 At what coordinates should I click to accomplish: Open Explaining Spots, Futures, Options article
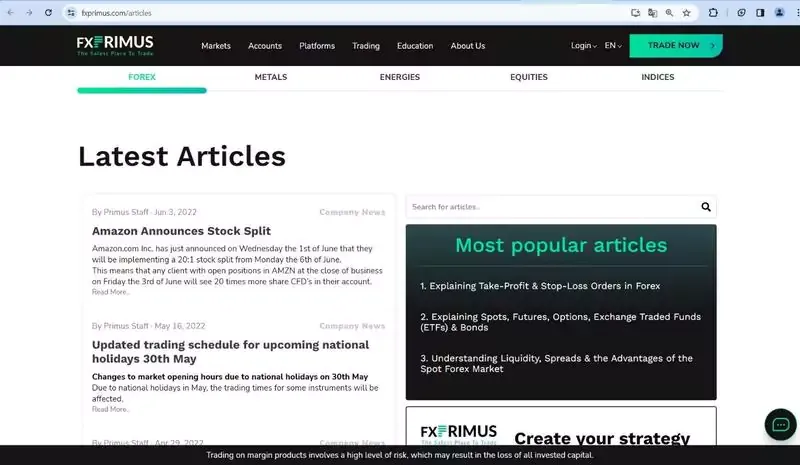[560, 322]
